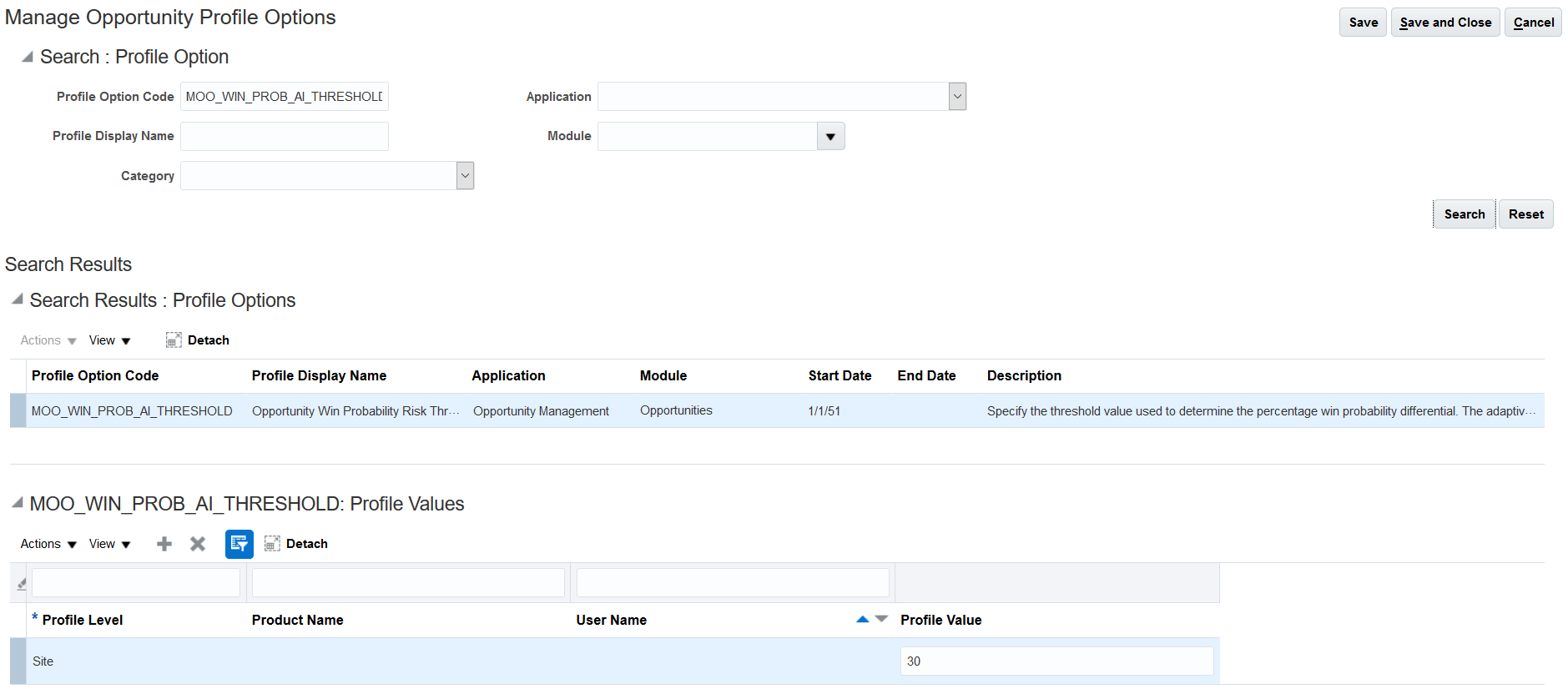Click the clear filters icon in filter row

tap(22, 584)
